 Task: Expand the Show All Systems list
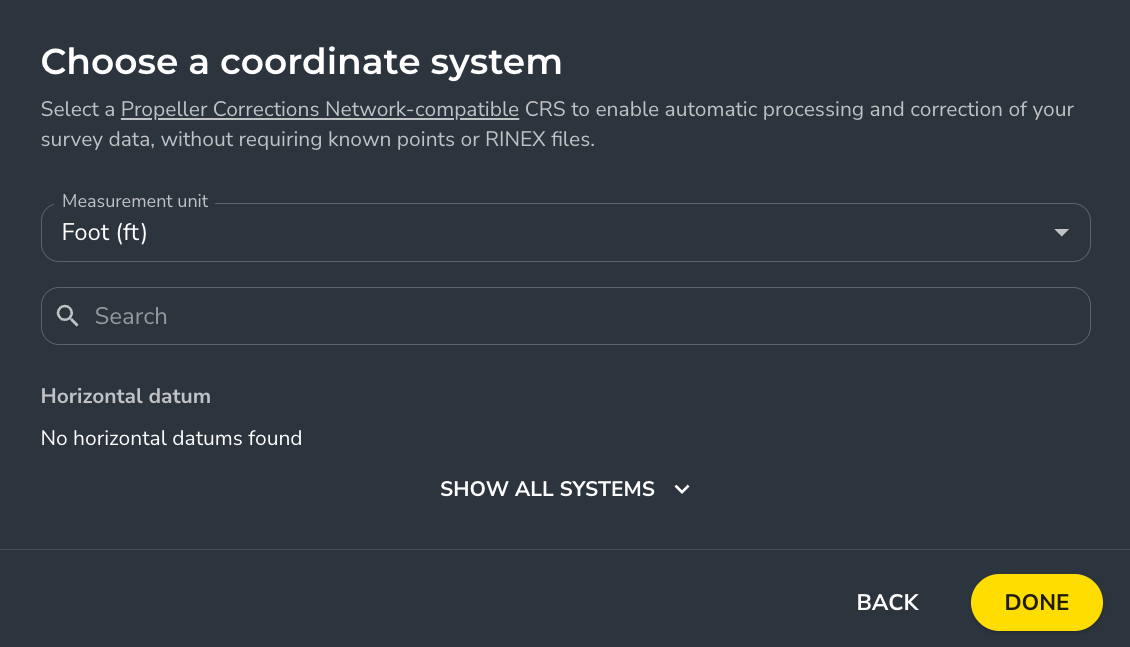tap(565, 489)
